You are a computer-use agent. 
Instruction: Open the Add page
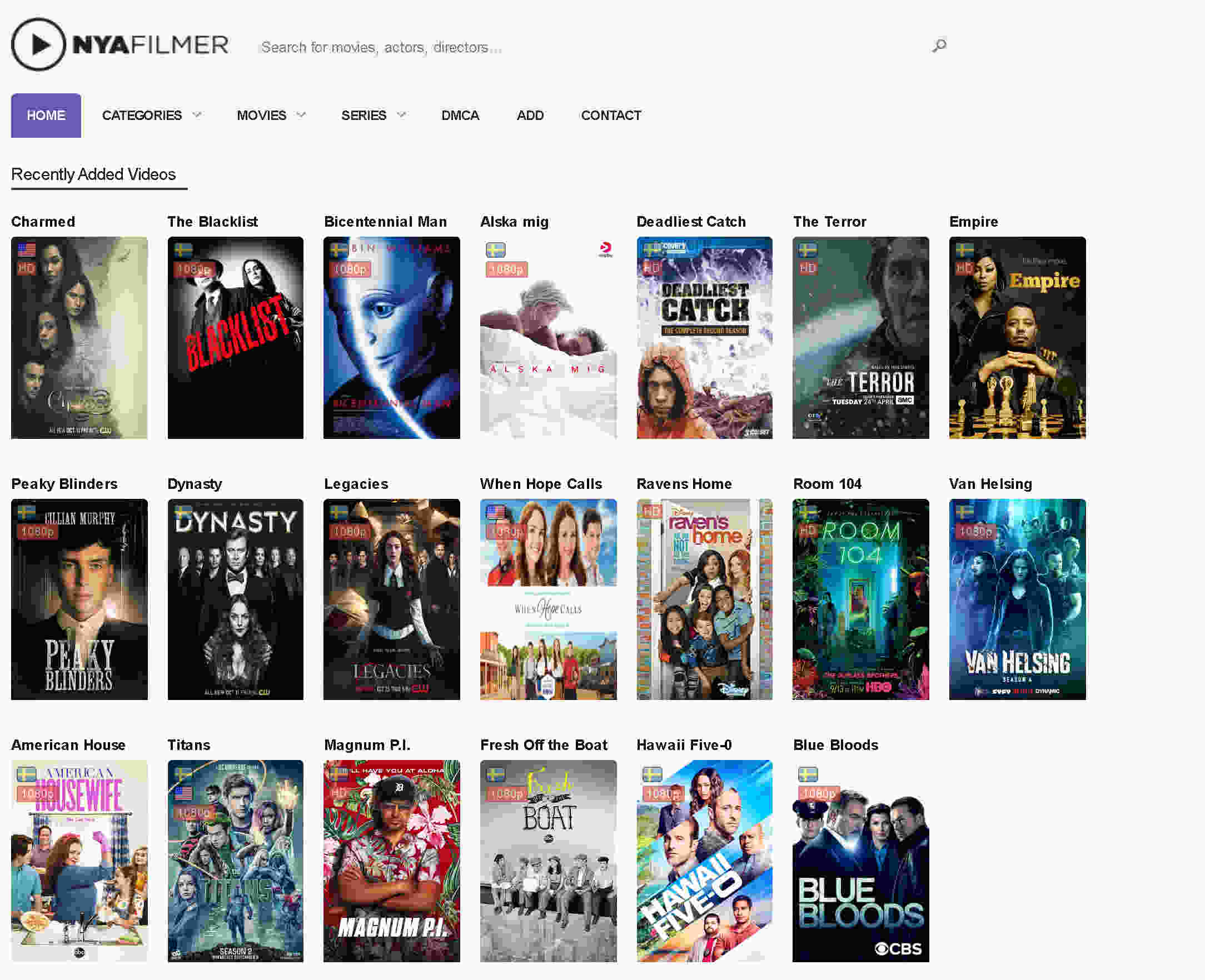click(530, 115)
